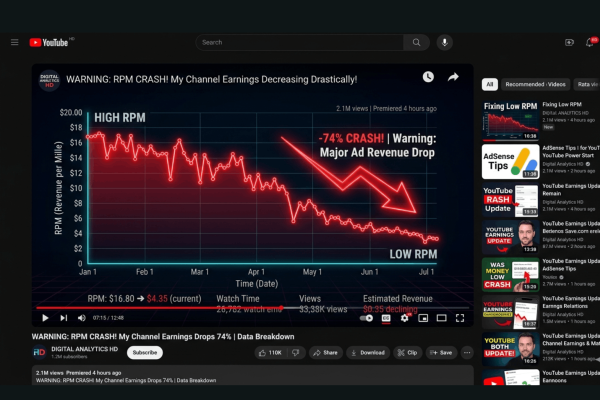Subscribe to Digital Analytics HD
Viewport: 600px width, 400px height.
(145, 353)
